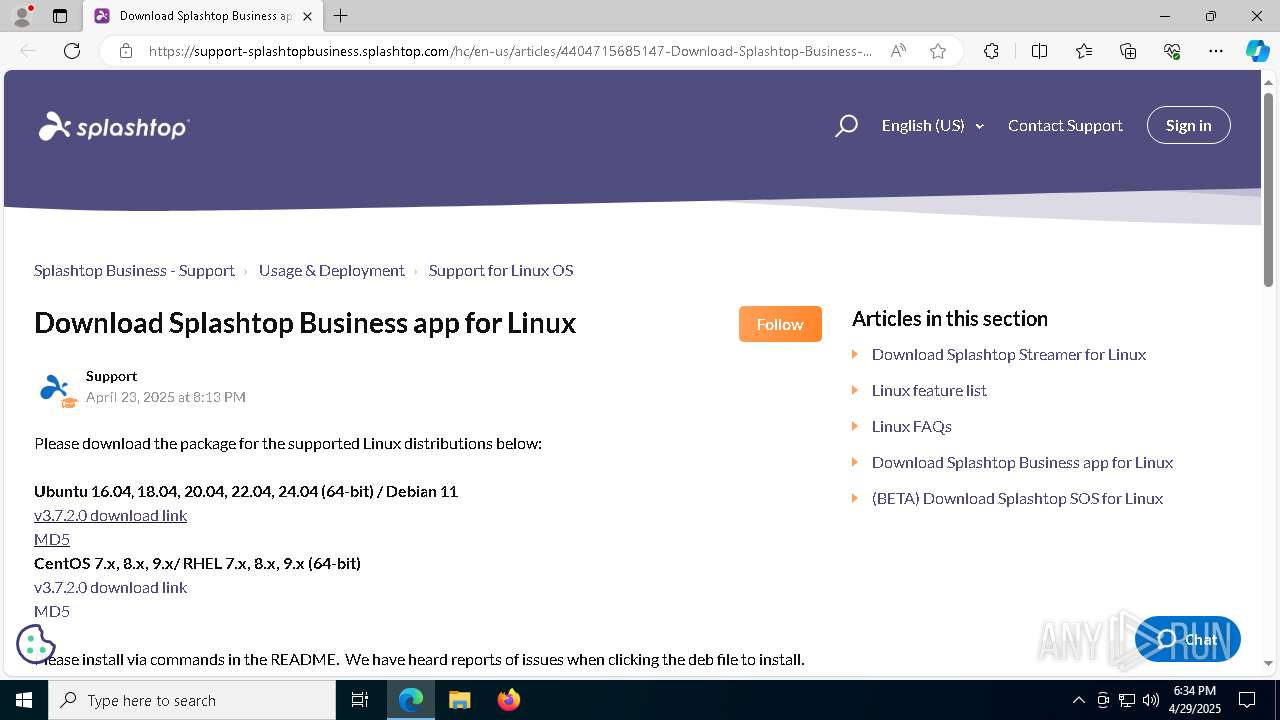Click the April 23, 2025 timestamp
Viewport: 1280px width, 720px height.
click(x=166, y=398)
